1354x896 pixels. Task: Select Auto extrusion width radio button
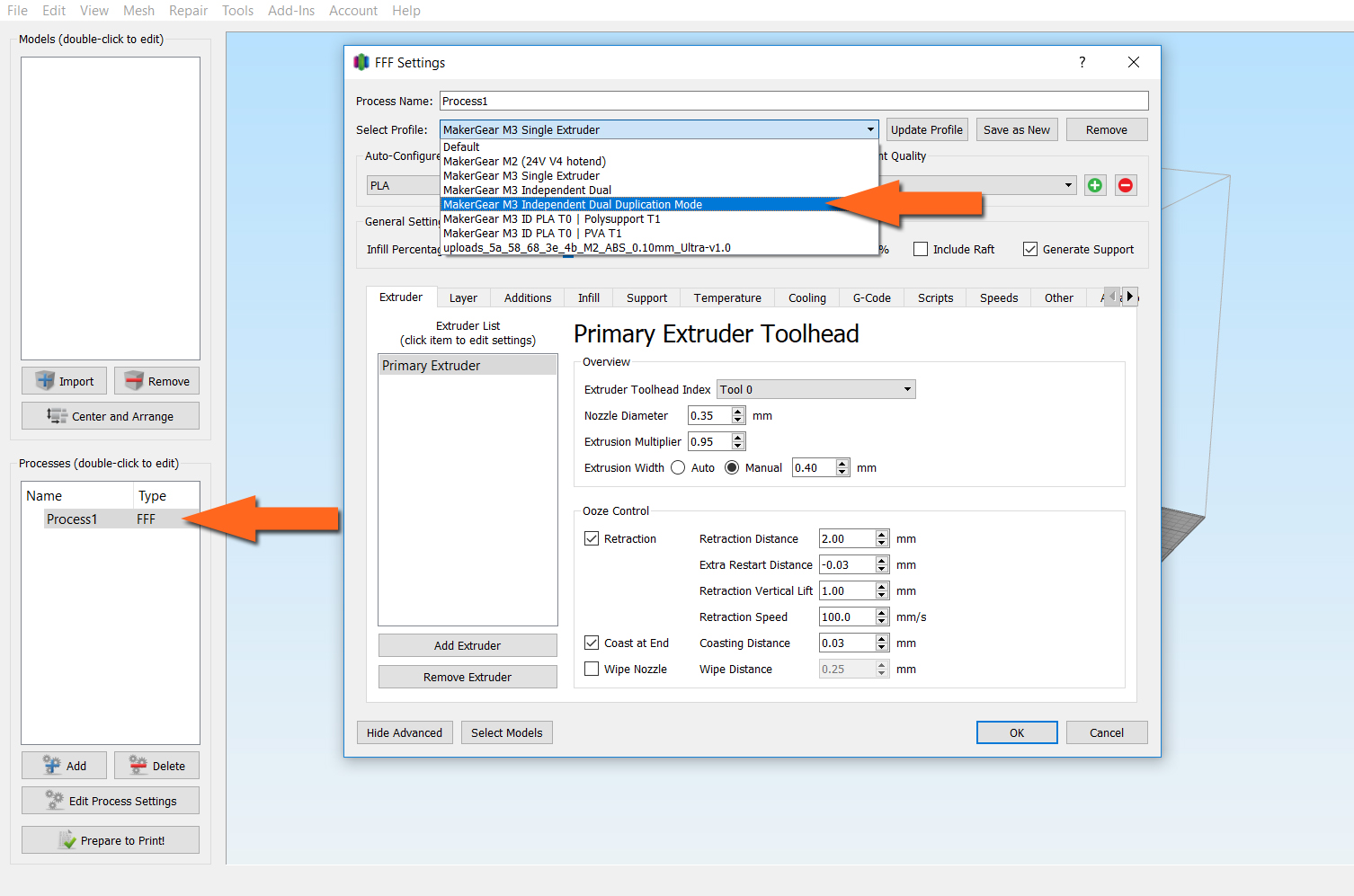(x=678, y=467)
